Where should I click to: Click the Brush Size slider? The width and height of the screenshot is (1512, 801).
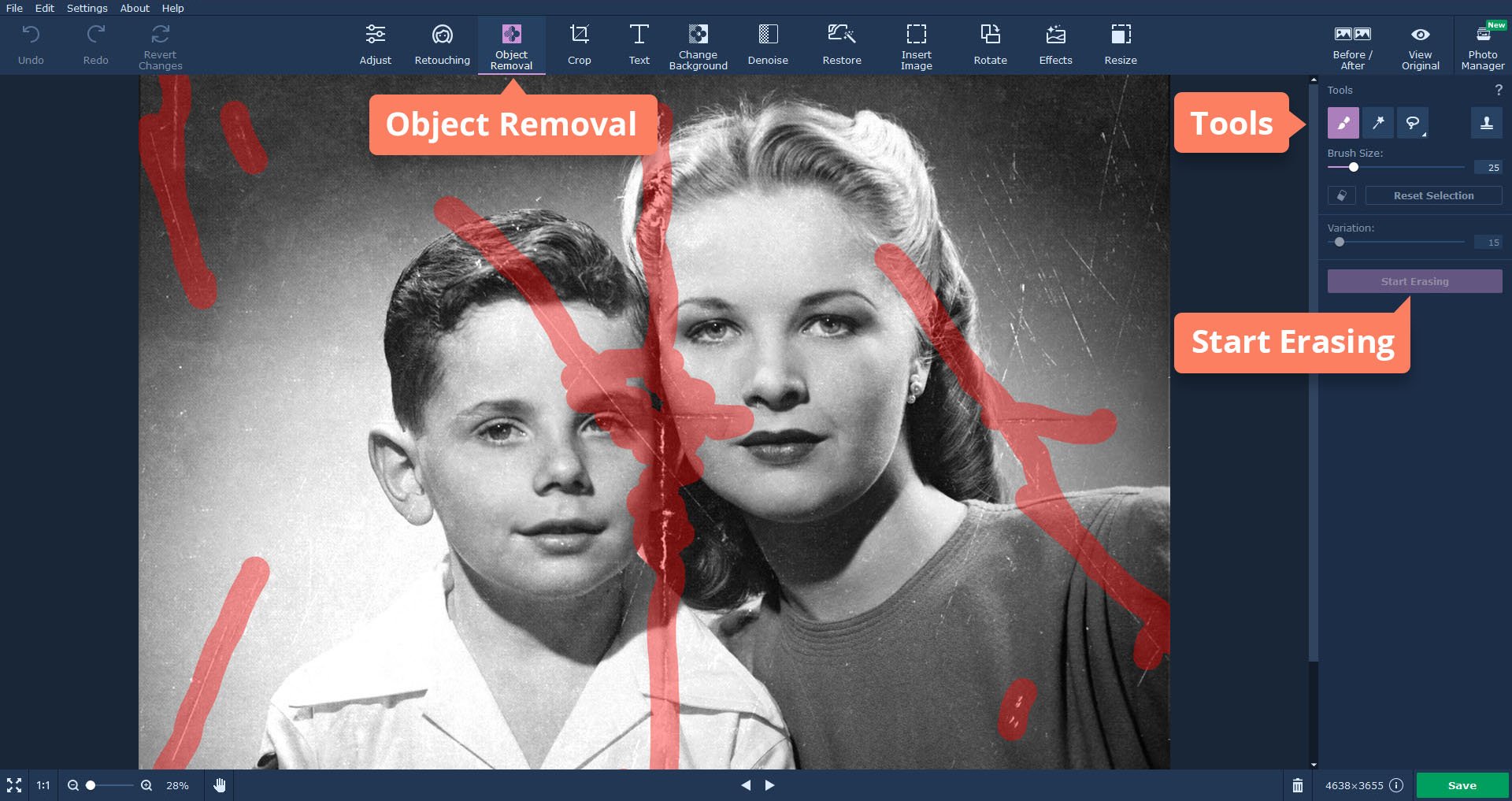1395,167
